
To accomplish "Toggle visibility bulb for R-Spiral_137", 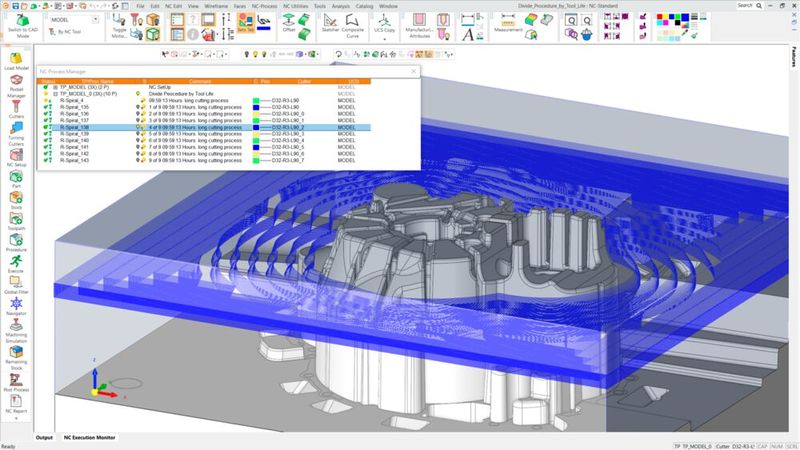I will pos(138,120).
